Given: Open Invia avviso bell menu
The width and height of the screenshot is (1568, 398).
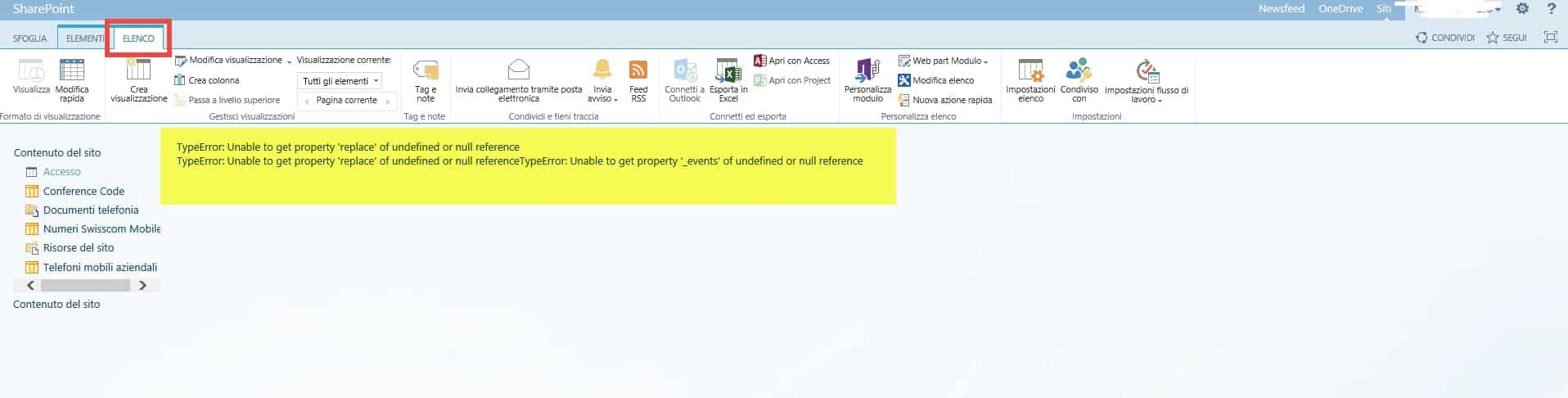Looking at the screenshot, I should [x=602, y=80].
